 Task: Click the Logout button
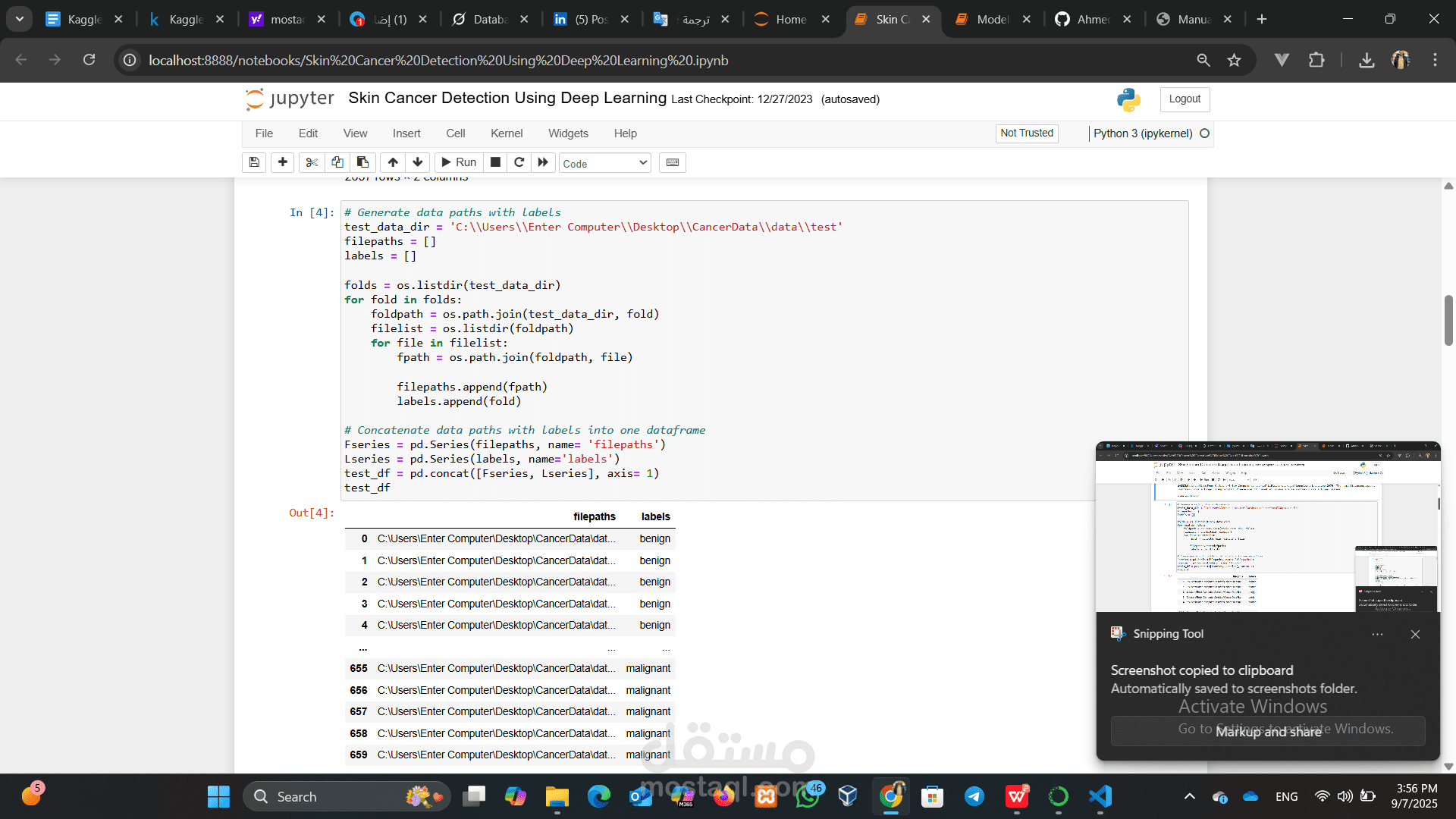(1185, 99)
